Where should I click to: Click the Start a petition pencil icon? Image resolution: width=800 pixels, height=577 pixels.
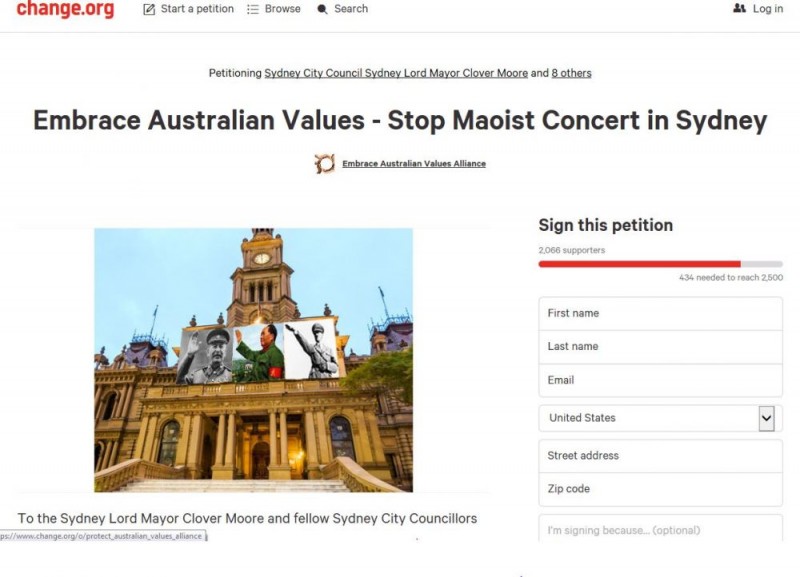coord(149,9)
